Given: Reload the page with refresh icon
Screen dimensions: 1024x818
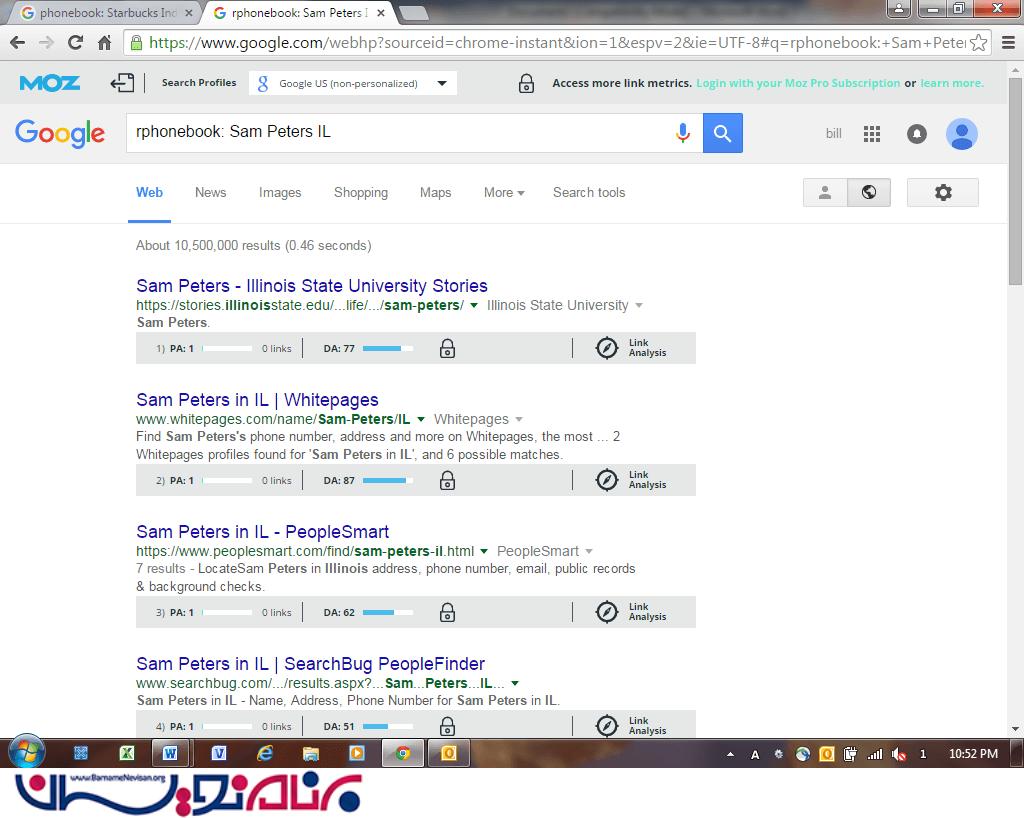Looking at the screenshot, I should pyautogui.click(x=76, y=43).
